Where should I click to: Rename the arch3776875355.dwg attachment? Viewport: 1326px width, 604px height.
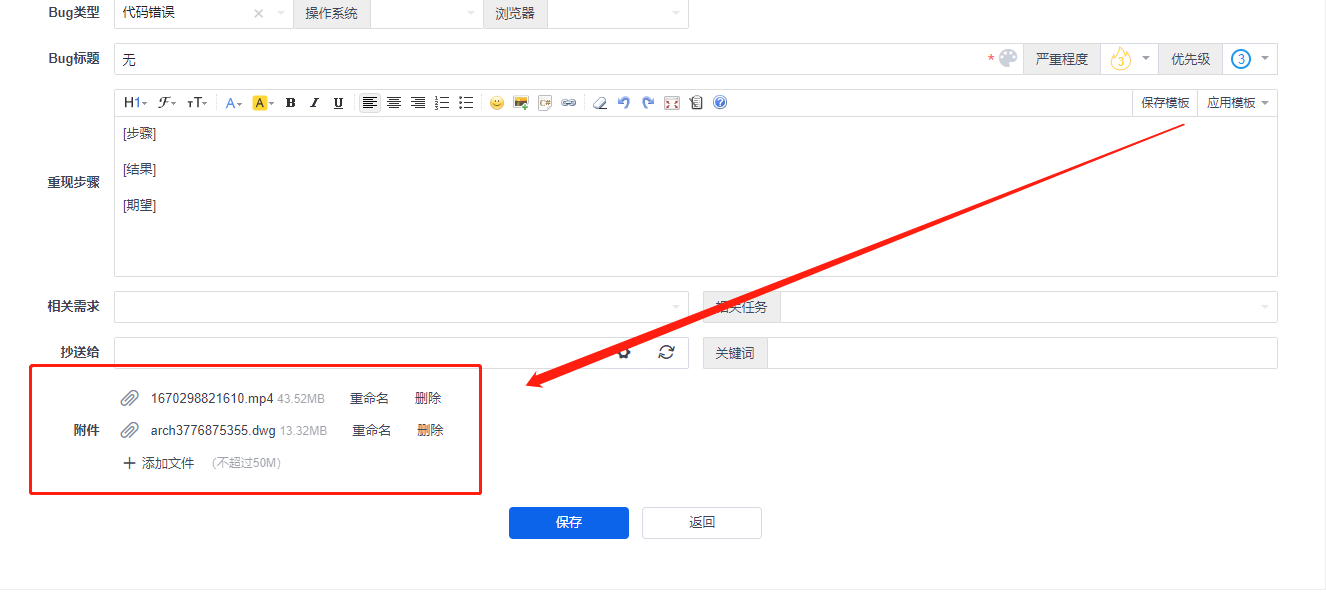(x=371, y=431)
